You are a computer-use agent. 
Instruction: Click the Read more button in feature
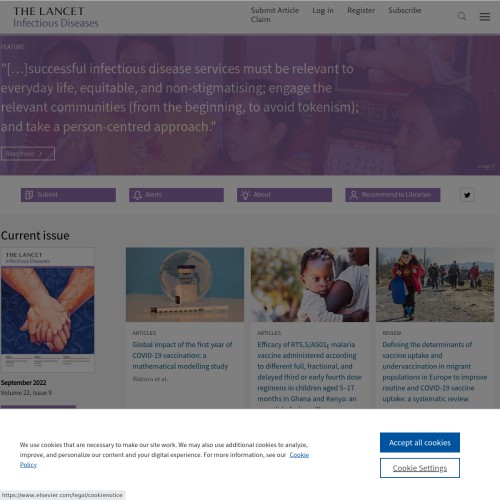coord(28,153)
